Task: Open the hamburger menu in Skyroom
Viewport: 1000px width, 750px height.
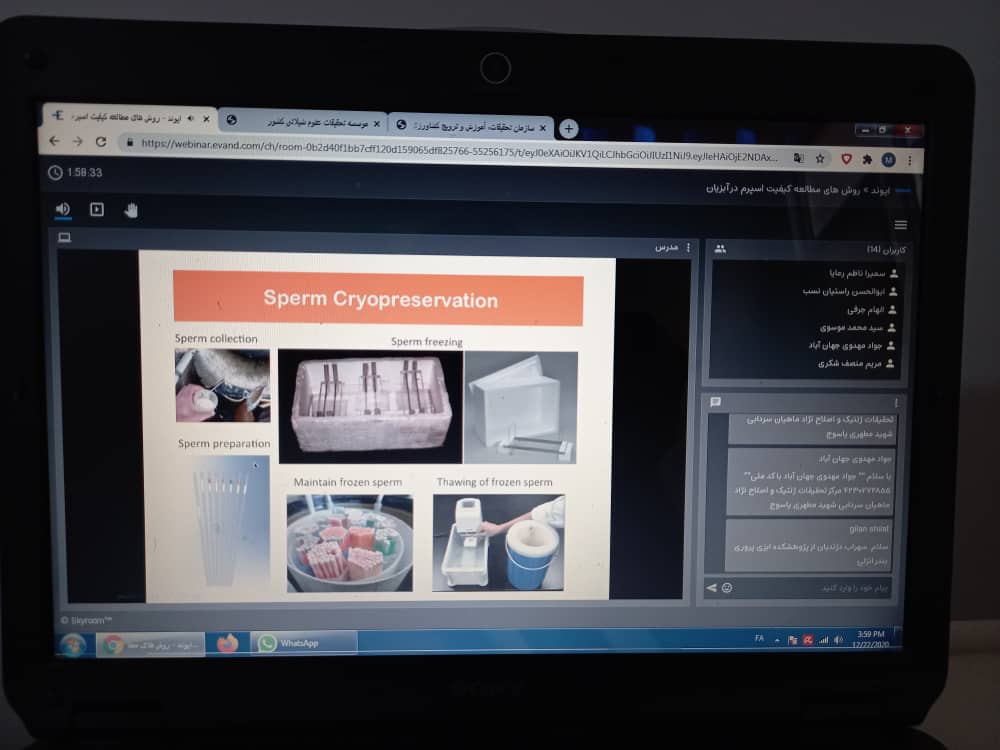Action: click(901, 225)
